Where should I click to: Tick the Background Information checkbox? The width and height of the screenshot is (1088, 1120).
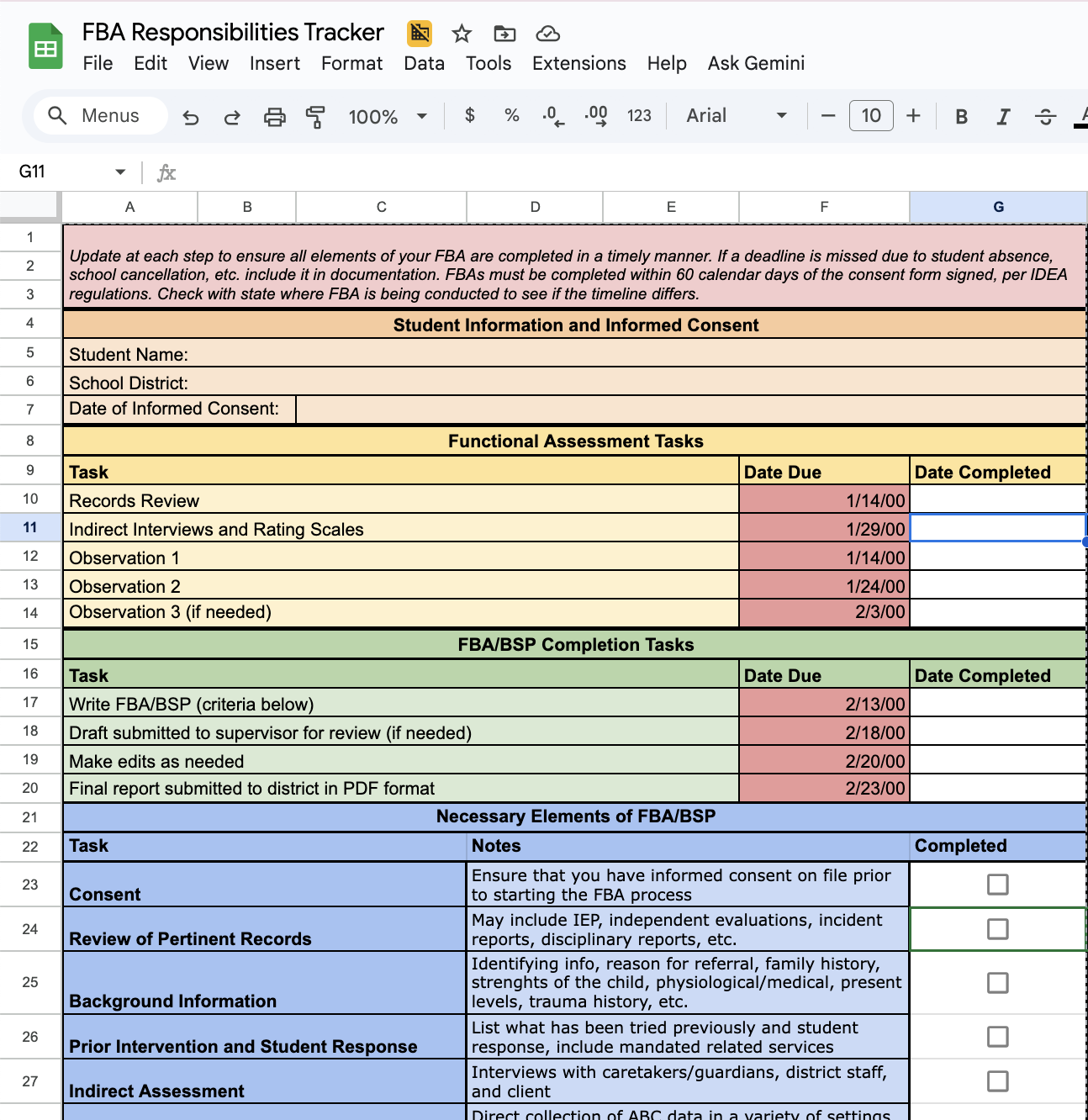[997, 983]
